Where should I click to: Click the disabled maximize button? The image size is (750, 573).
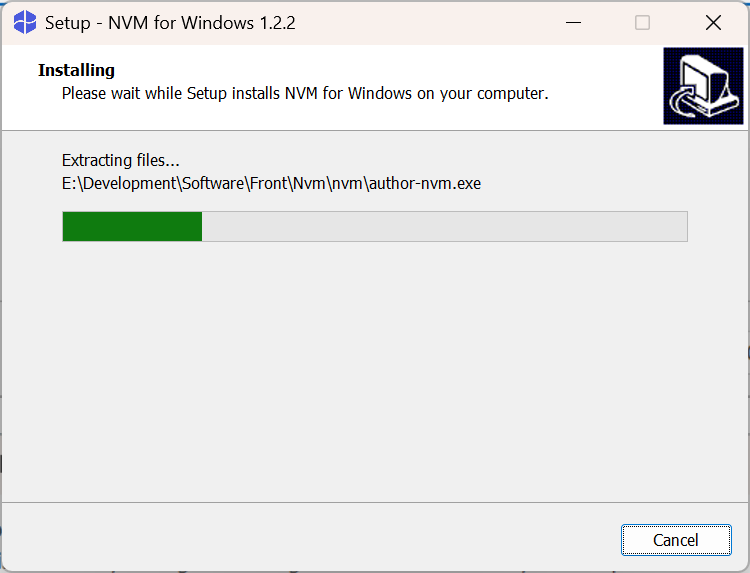tap(642, 22)
